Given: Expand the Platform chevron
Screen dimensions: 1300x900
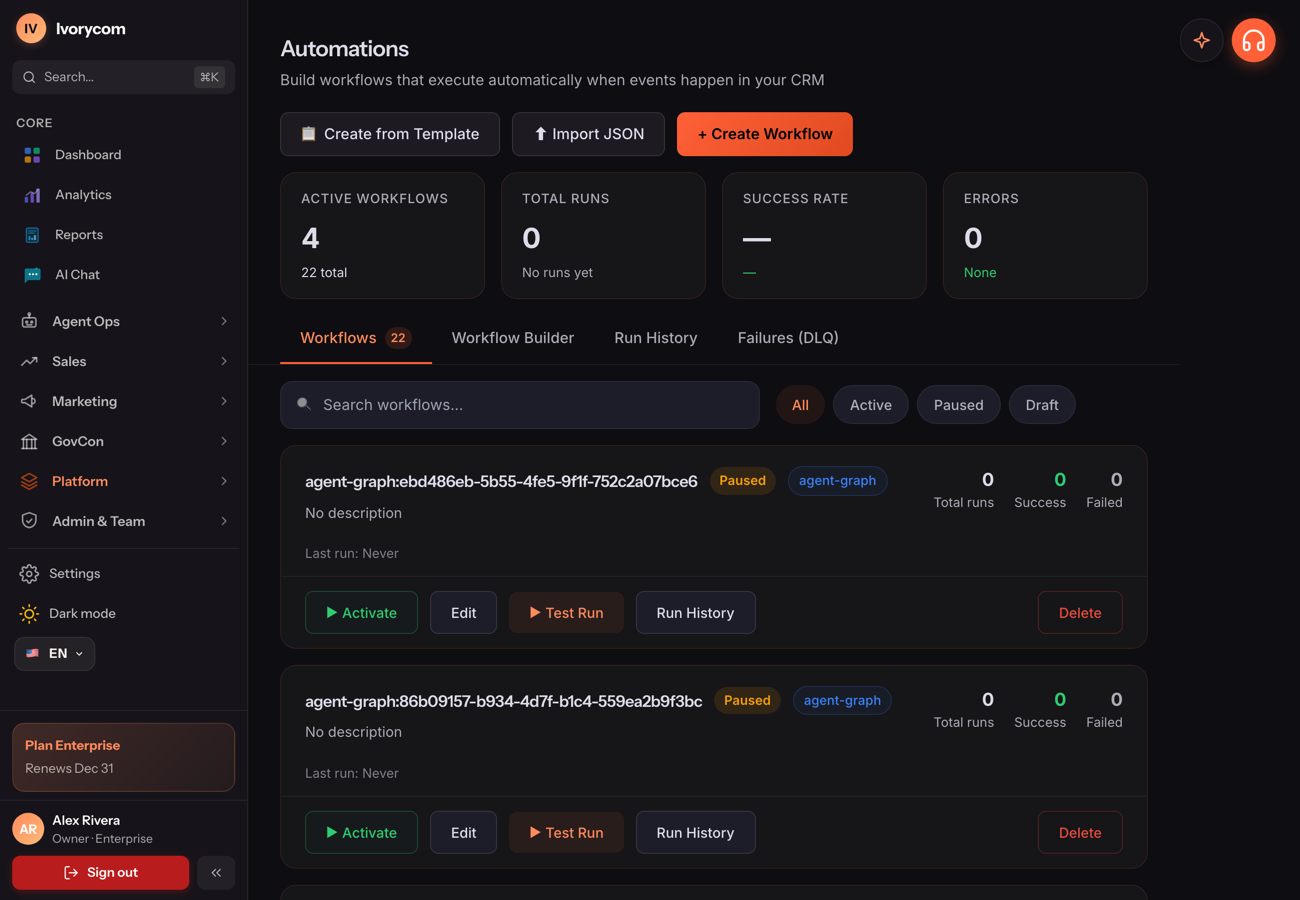Looking at the screenshot, I should pyautogui.click(x=224, y=481).
